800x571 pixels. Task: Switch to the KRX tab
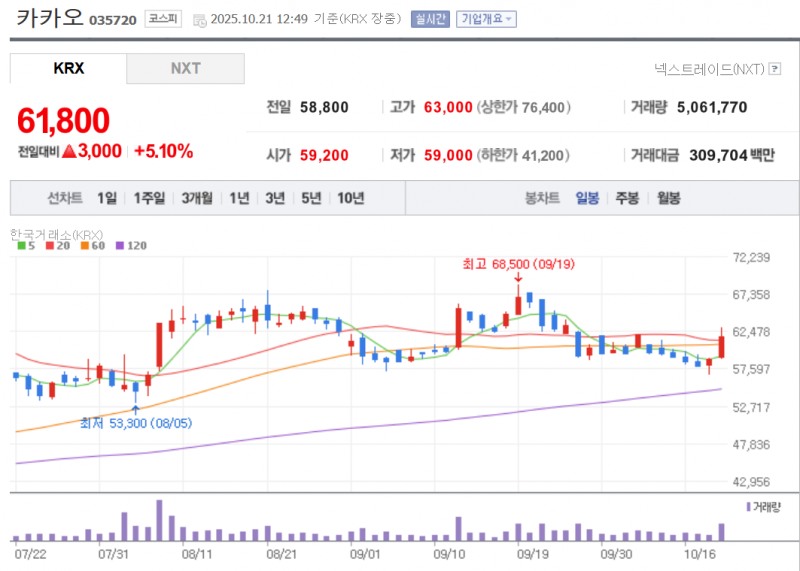pos(68,68)
